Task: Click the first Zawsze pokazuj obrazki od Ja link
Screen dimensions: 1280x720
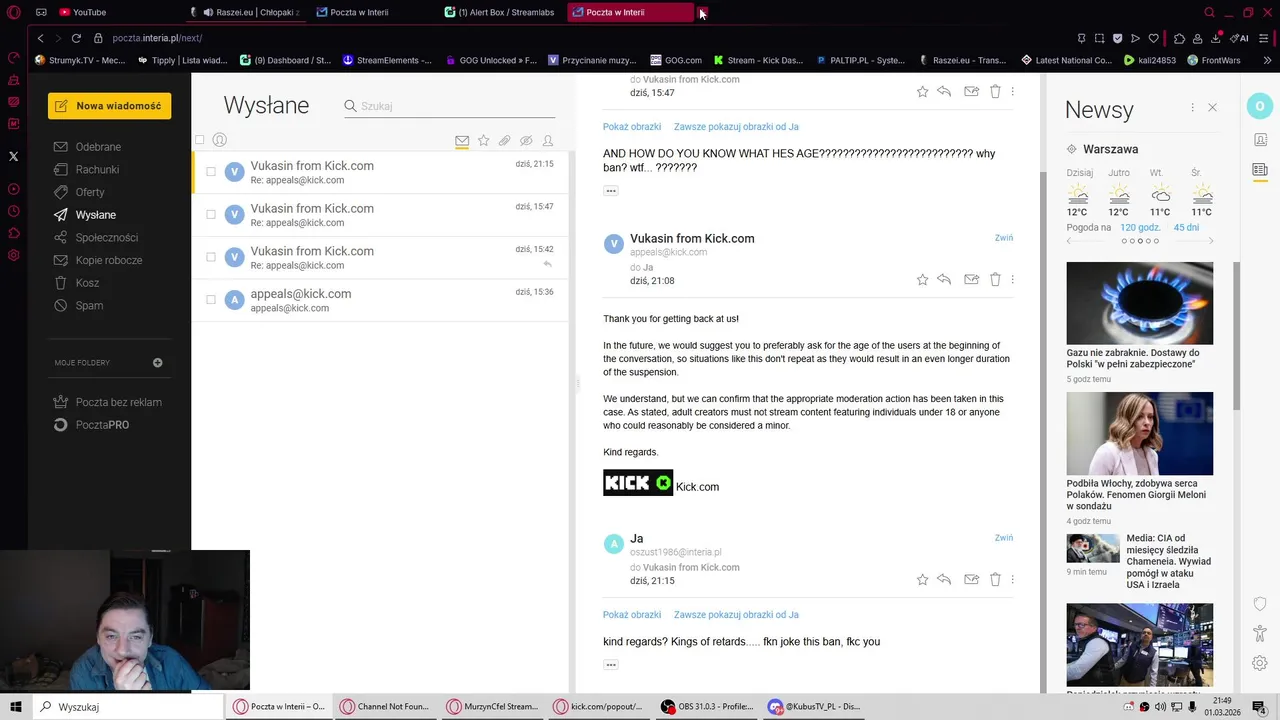Action: pos(736,127)
